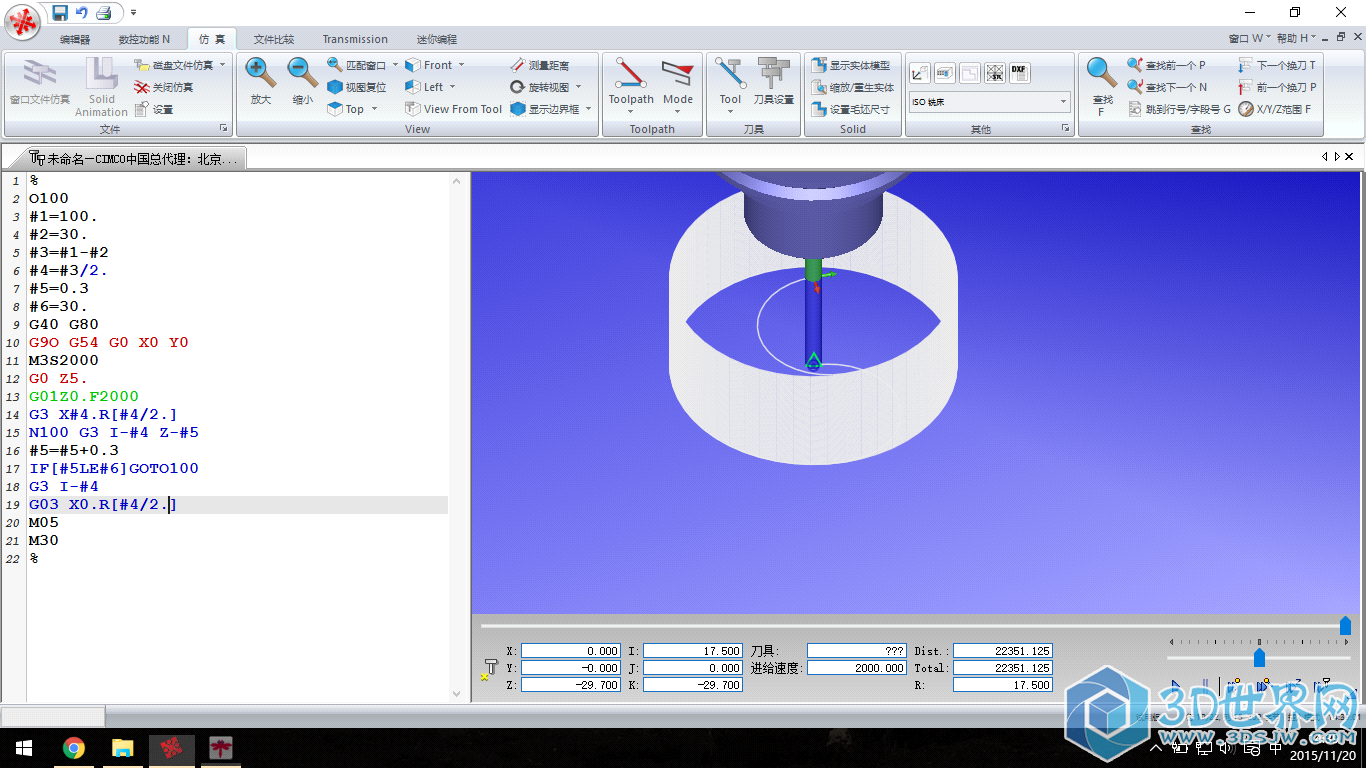This screenshot has width=1366, height=768.
Task: Click X/Y/Z范围 F range icon
Action: tap(1245, 109)
